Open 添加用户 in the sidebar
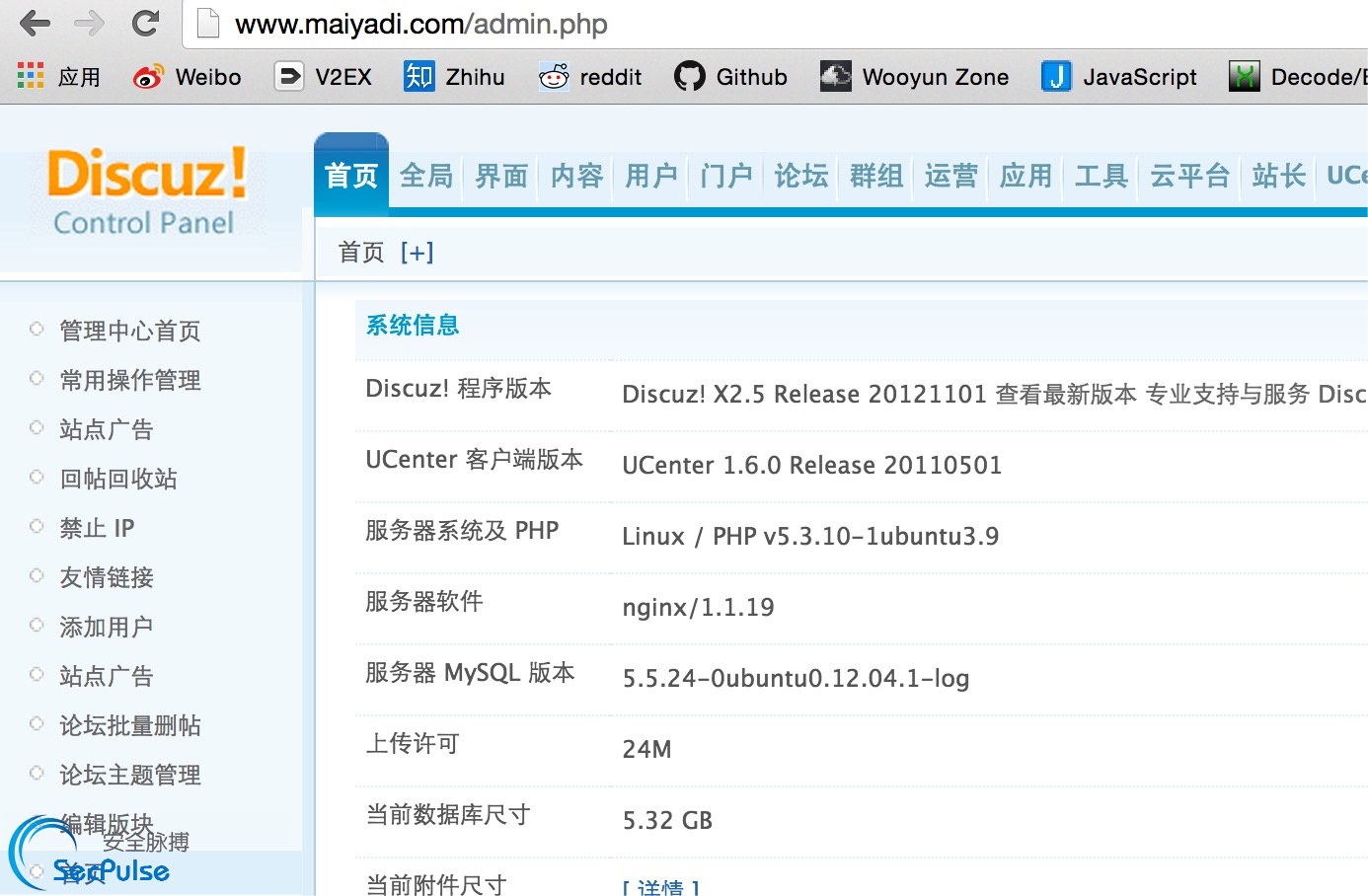Image resolution: width=1368 pixels, height=896 pixels. pos(106,627)
